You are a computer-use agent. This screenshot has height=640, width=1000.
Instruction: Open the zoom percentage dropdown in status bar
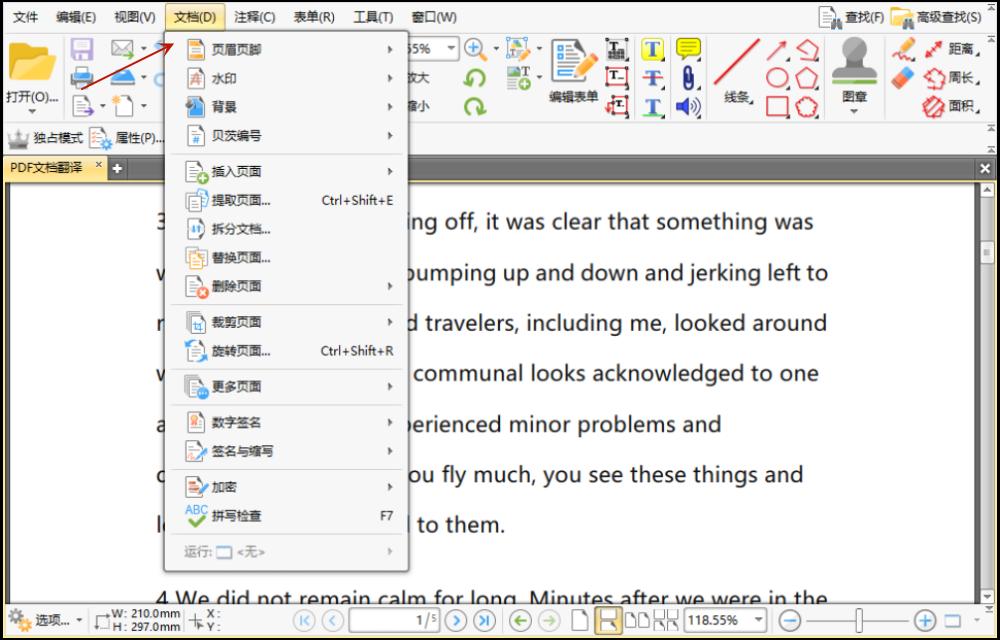pos(758,620)
